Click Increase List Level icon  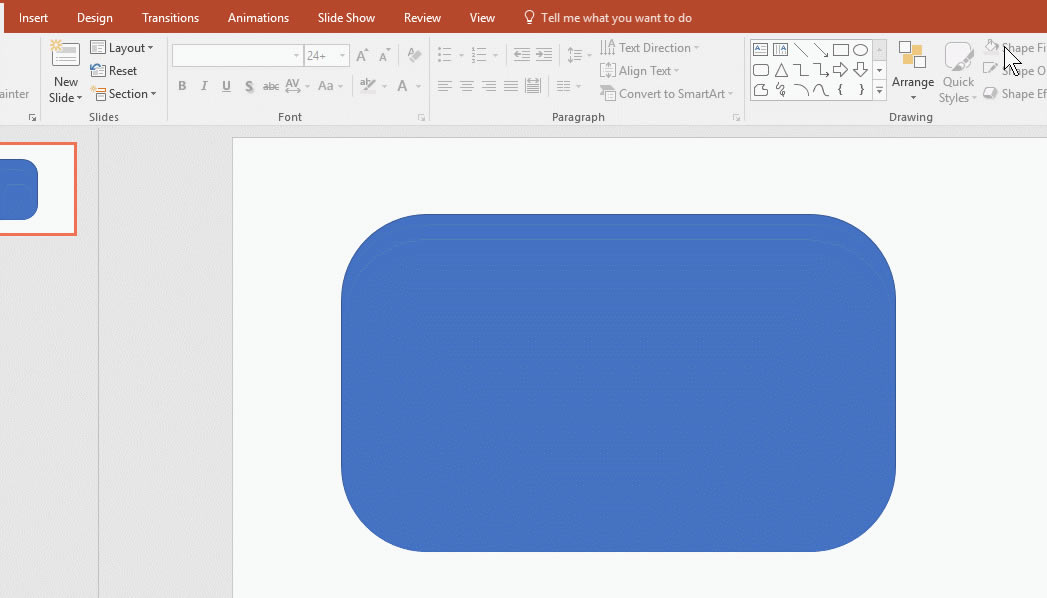(x=544, y=55)
